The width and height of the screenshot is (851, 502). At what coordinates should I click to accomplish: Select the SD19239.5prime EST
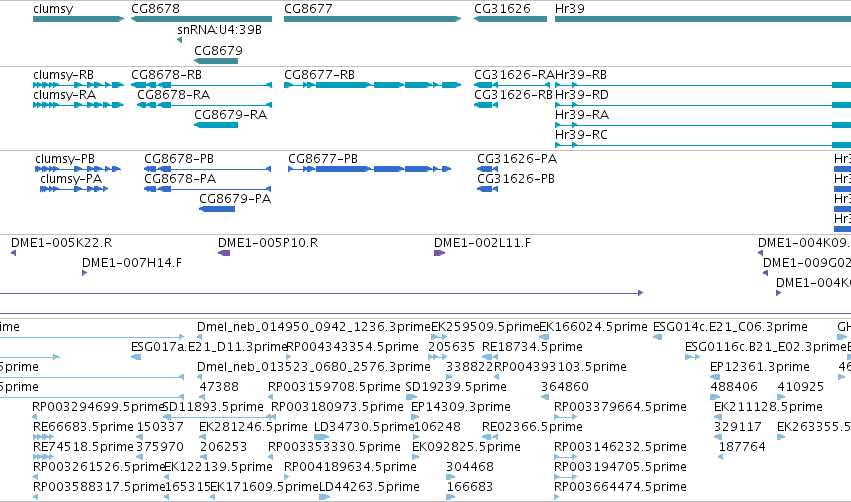409,397
